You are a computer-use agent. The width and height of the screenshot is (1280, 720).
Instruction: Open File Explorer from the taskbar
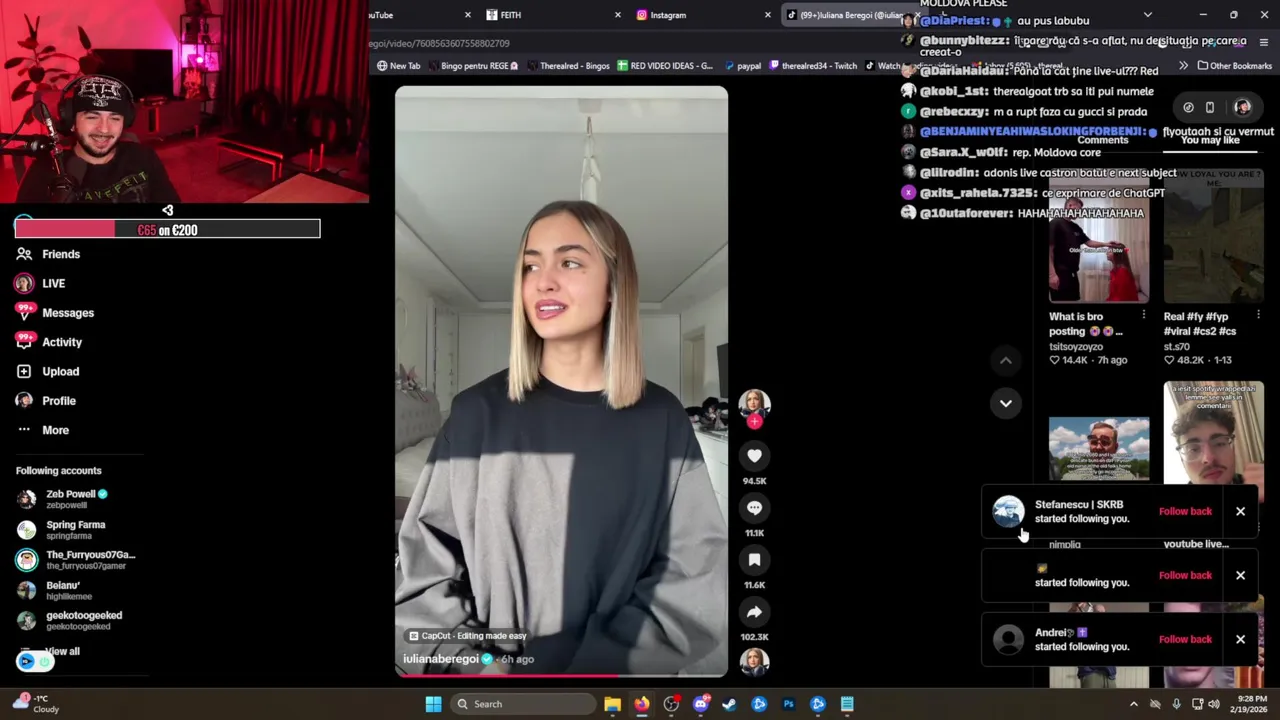pos(612,704)
